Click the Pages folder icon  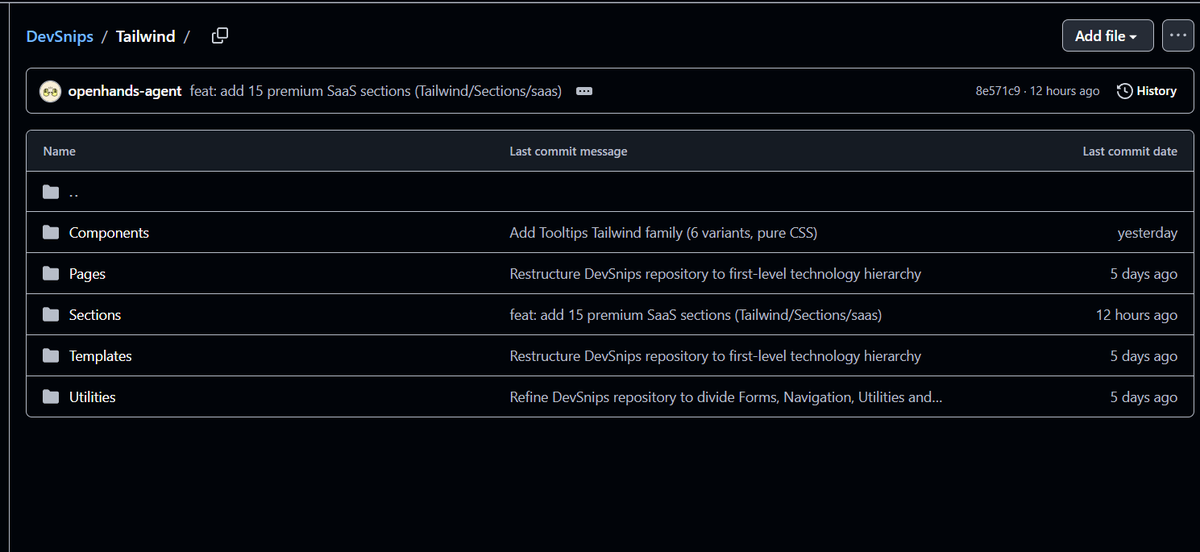(51, 274)
